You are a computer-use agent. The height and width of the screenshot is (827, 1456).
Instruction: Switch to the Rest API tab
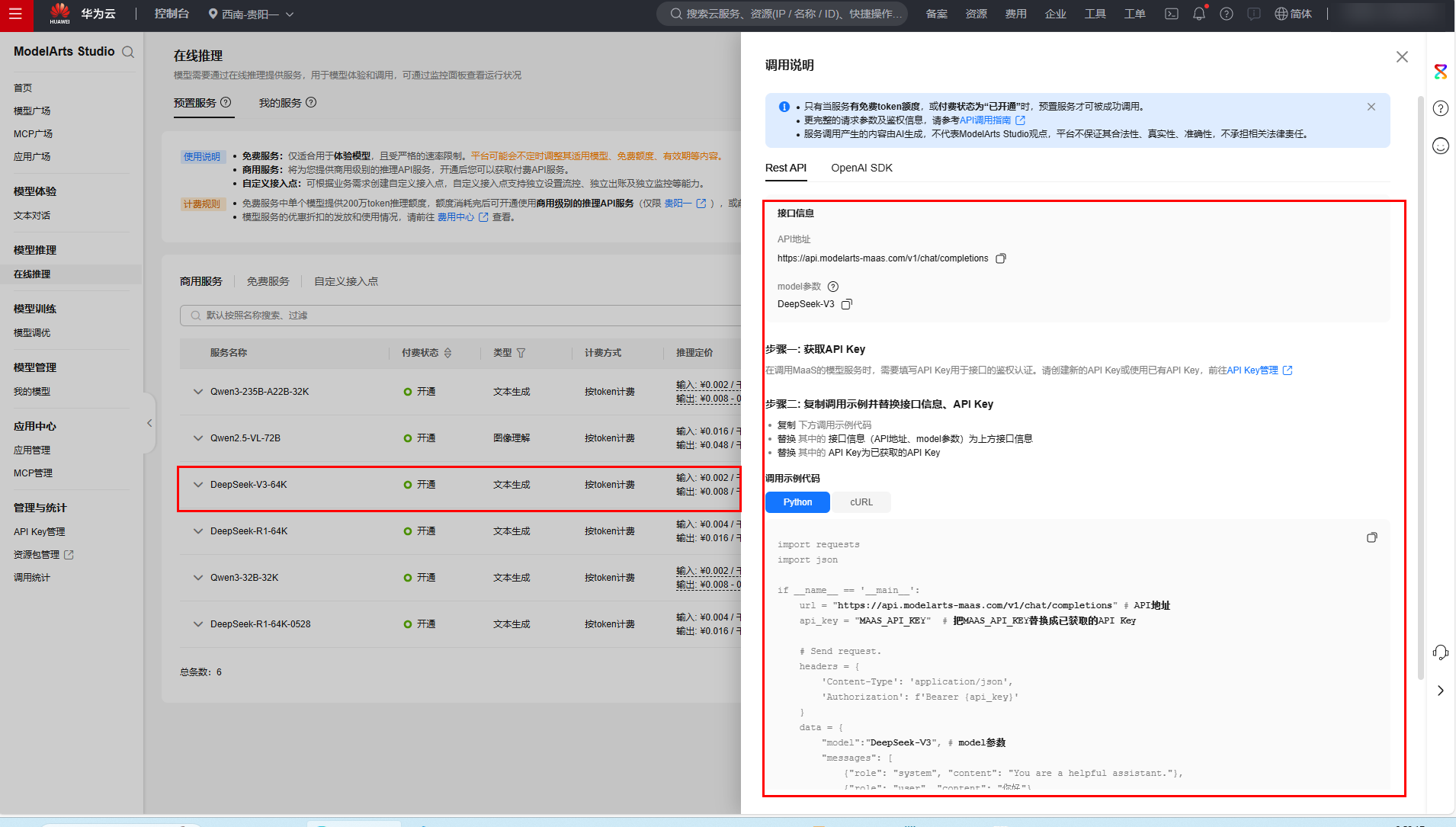tap(785, 168)
